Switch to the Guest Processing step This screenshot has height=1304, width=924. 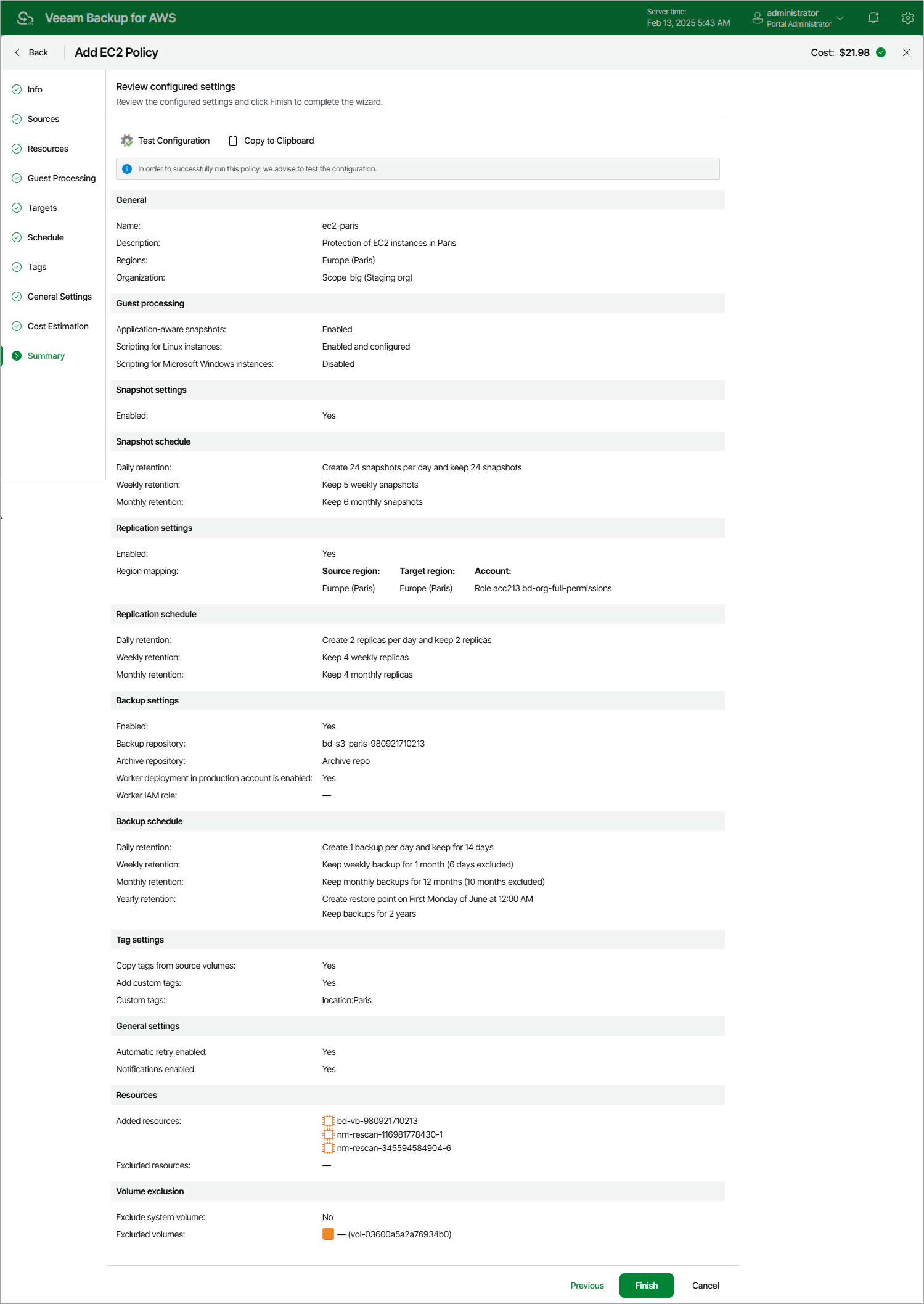pyautogui.click(x=61, y=178)
